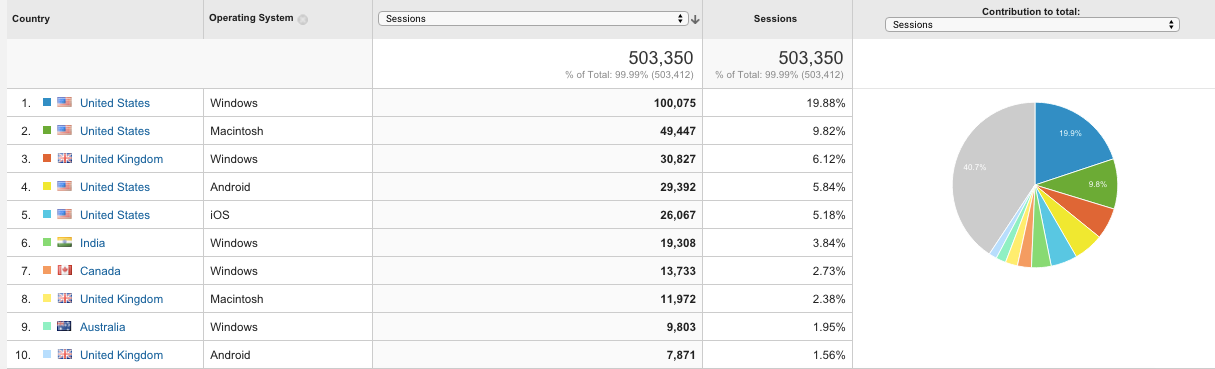The image size is (1215, 369).
Task: Click orange-red swatch for United Kingdom Windows
Action: [47, 159]
